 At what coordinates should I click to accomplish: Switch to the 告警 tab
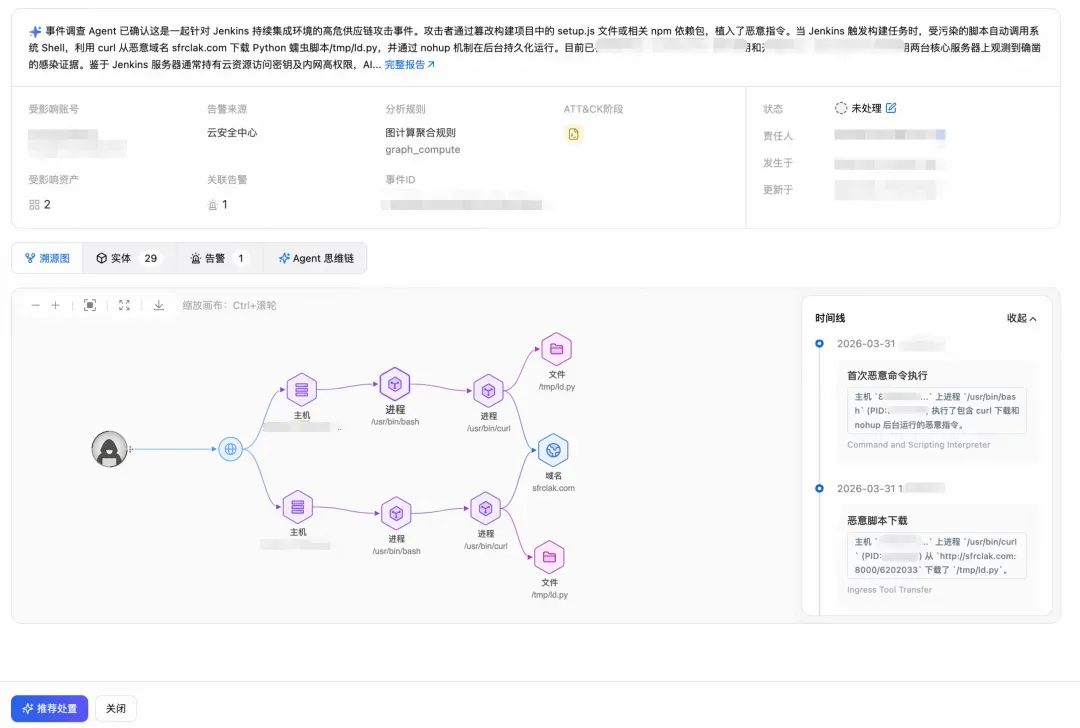point(218,258)
